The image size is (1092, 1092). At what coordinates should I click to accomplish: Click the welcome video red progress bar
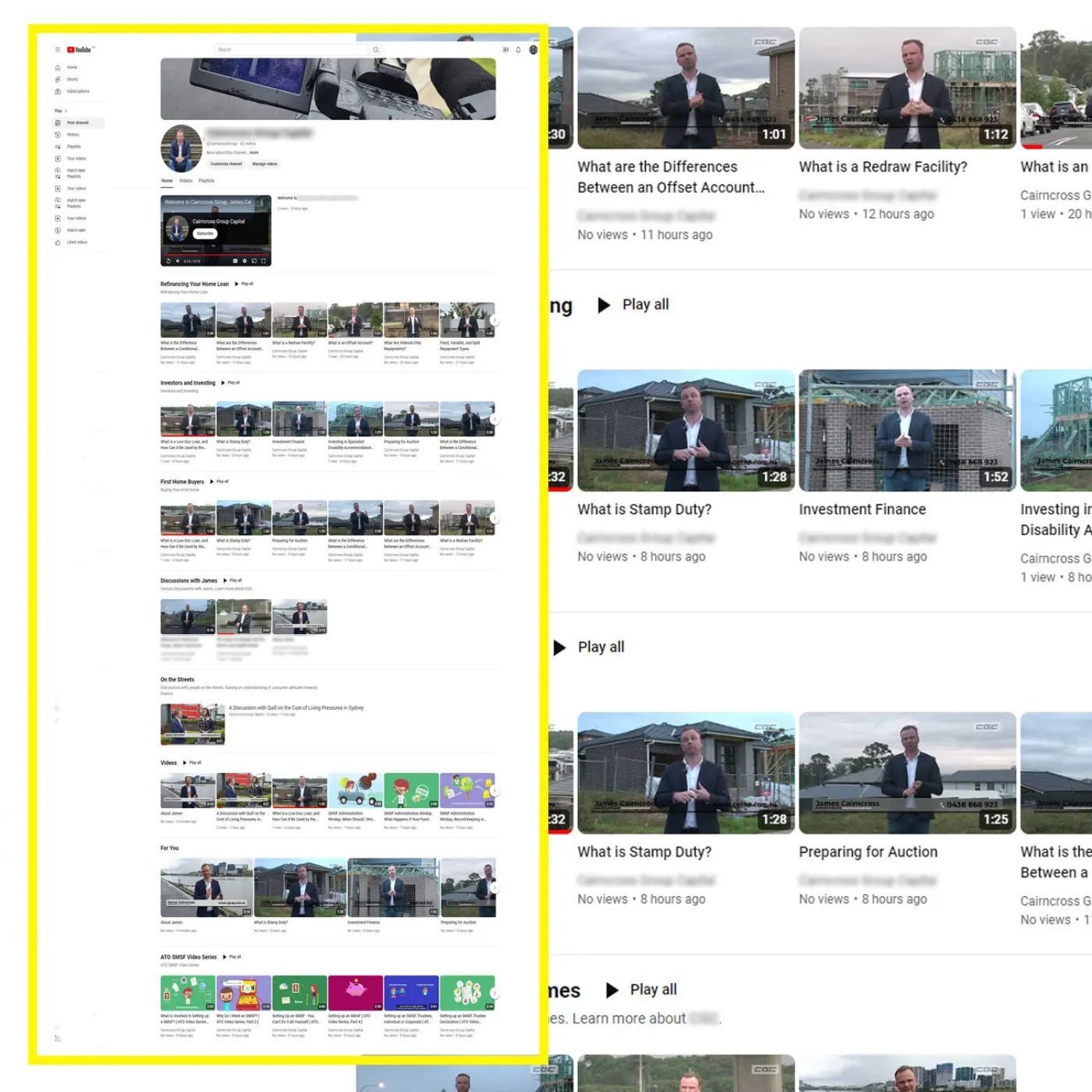[215, 255]
